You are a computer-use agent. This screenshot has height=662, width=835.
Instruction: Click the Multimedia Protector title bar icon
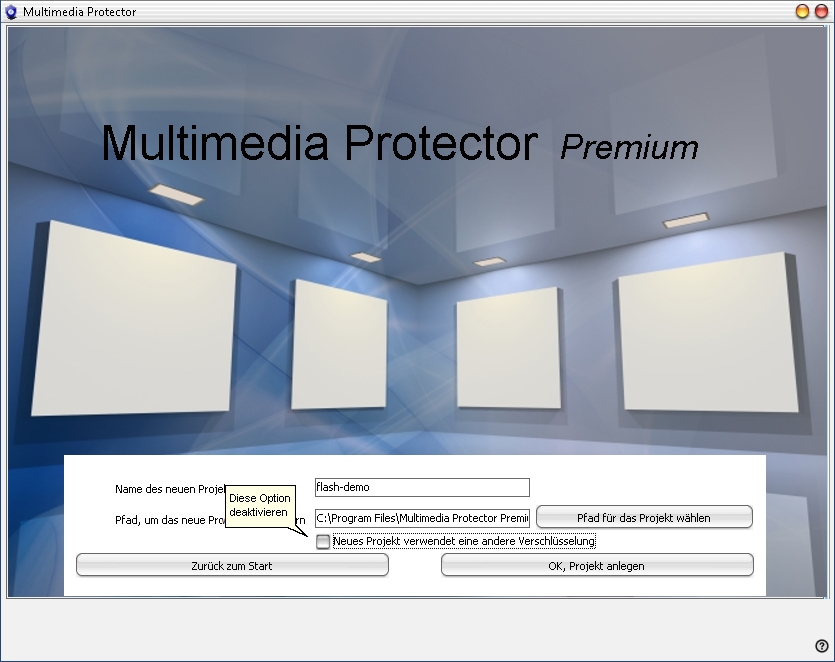11,12
